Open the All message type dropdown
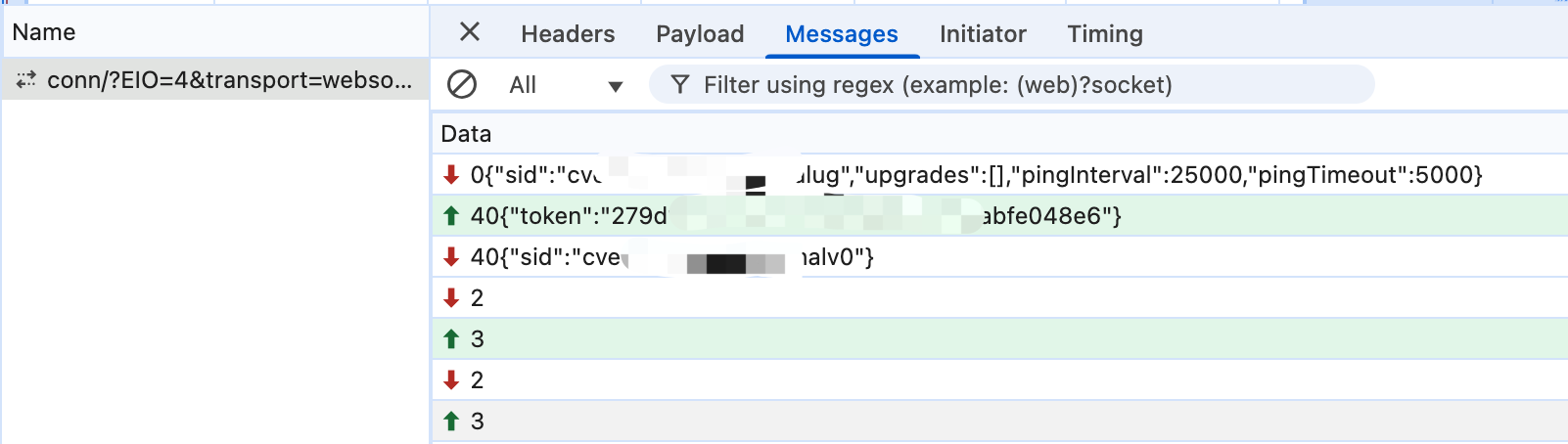This screenshot has height=444, width=1568. (x=566, y=85)
